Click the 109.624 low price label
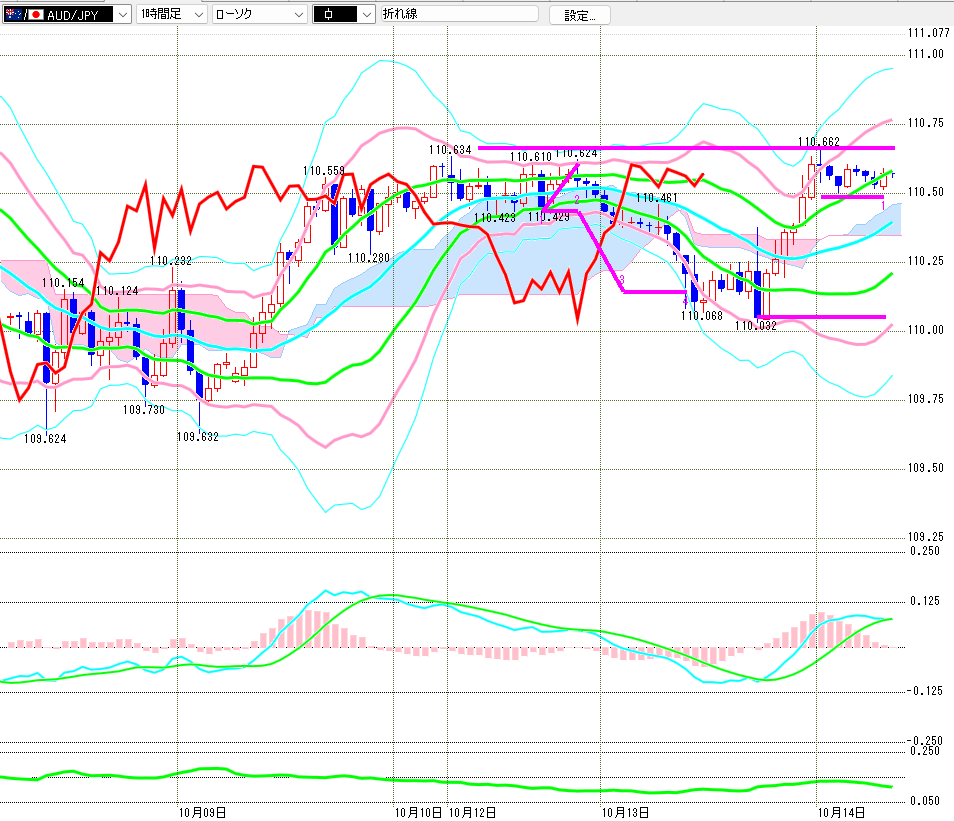The width and height of the screenshot is (954, 821). (45, 439)
